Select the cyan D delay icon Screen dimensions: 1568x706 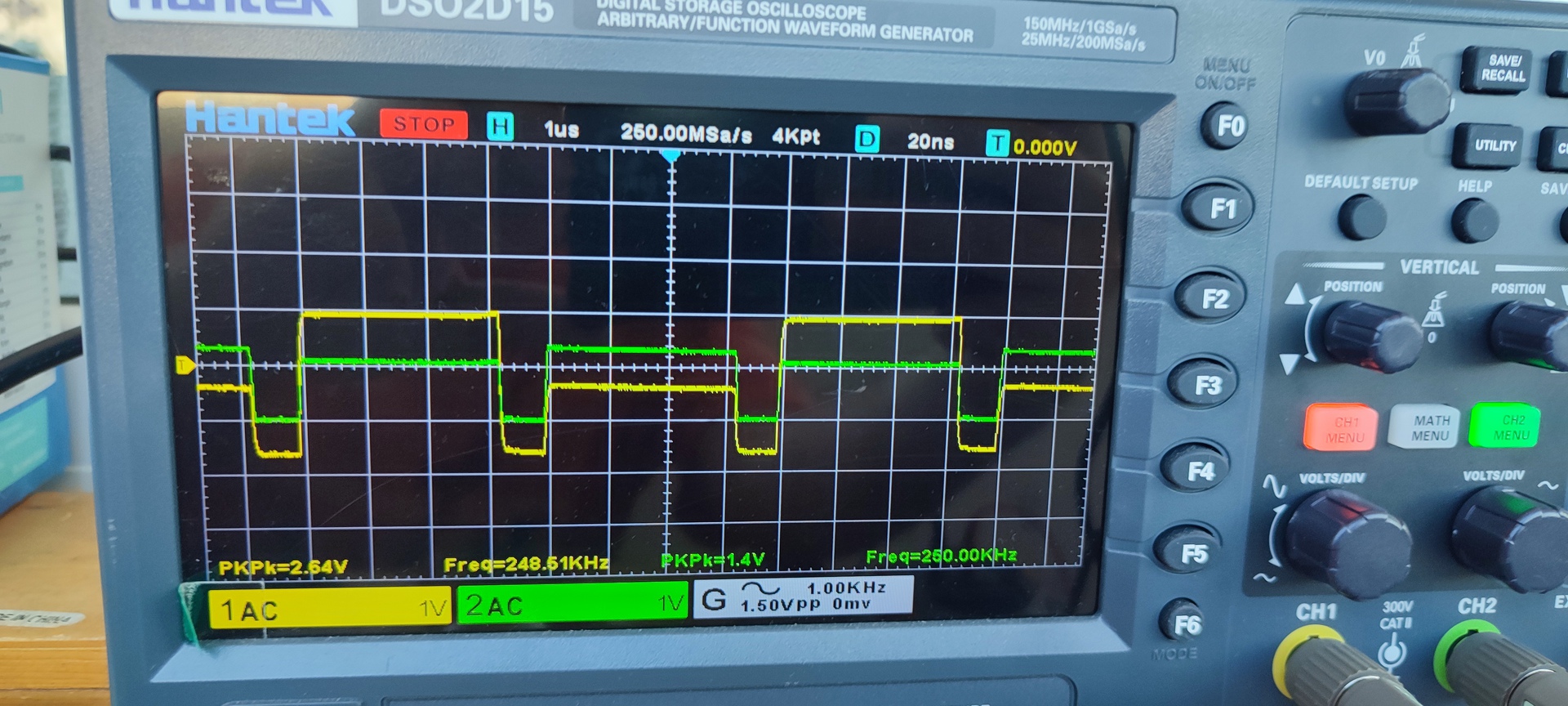[x=867, y=140]
